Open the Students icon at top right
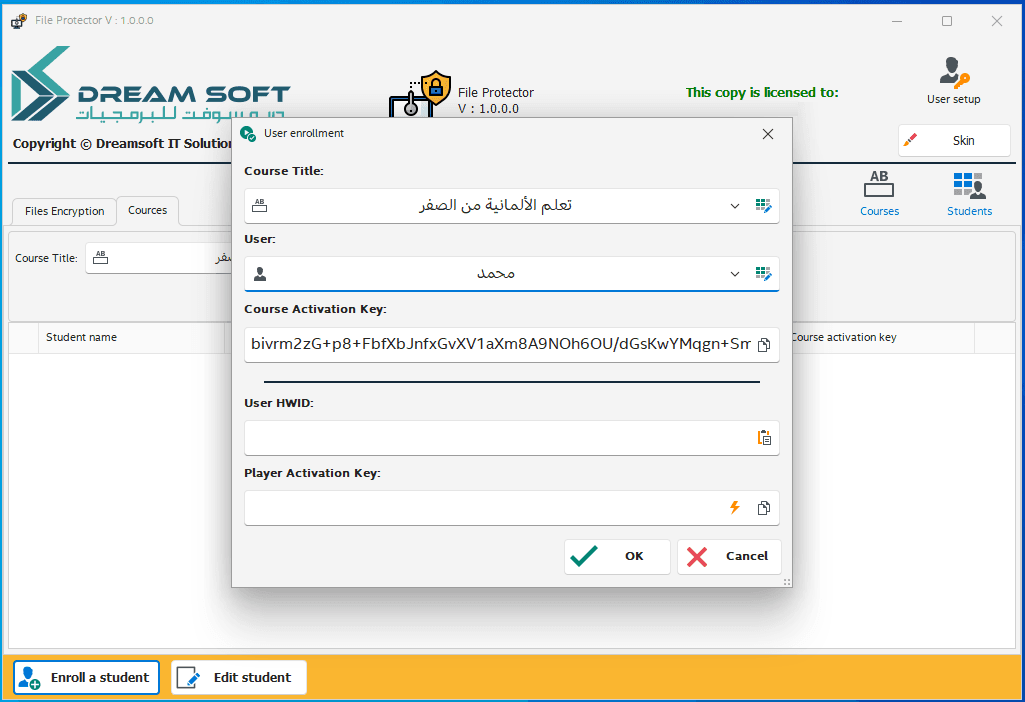The height and width of the screenshot is (702, 1025). click(x=969, y=193)
